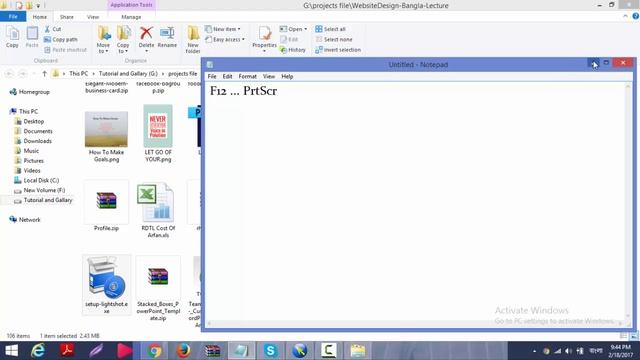Click Tutorial and Gallary (G:) breadcrumb

pyautogui.click(x=128, y=73)
